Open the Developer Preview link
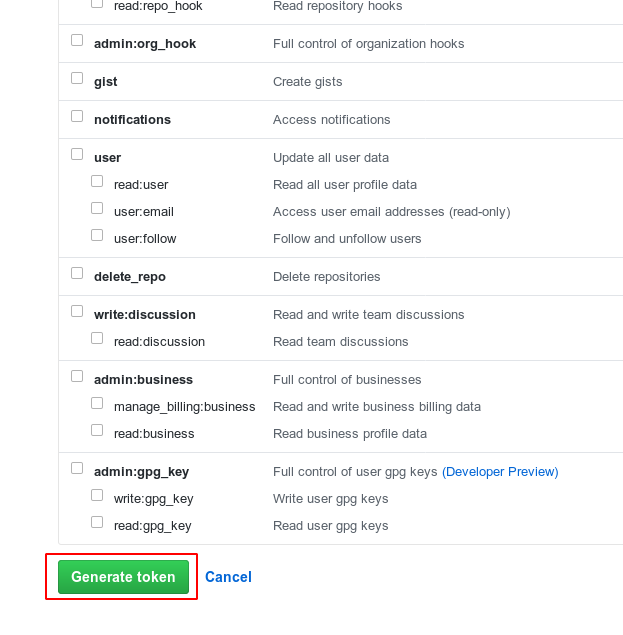The image size is (623, 635). 500,471
